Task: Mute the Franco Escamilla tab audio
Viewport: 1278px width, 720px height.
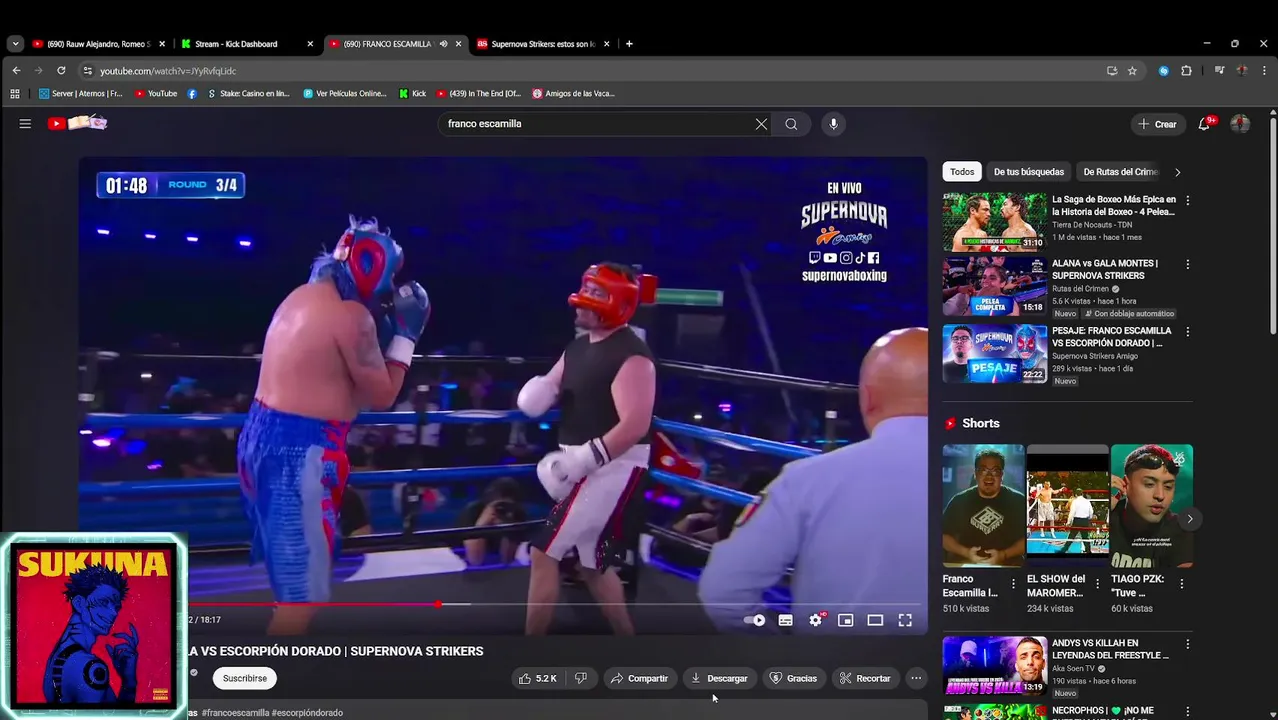Action: tap(443, 44)
